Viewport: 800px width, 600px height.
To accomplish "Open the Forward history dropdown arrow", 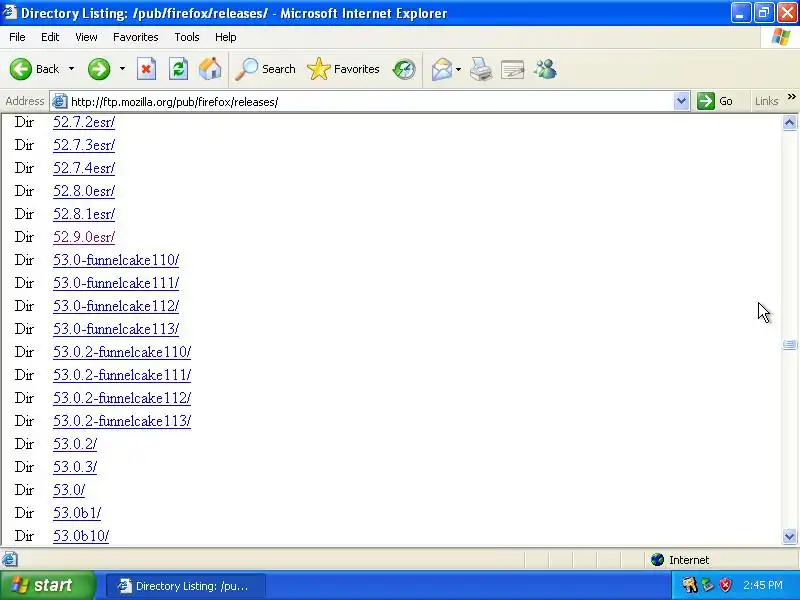I will coord(122,69).
